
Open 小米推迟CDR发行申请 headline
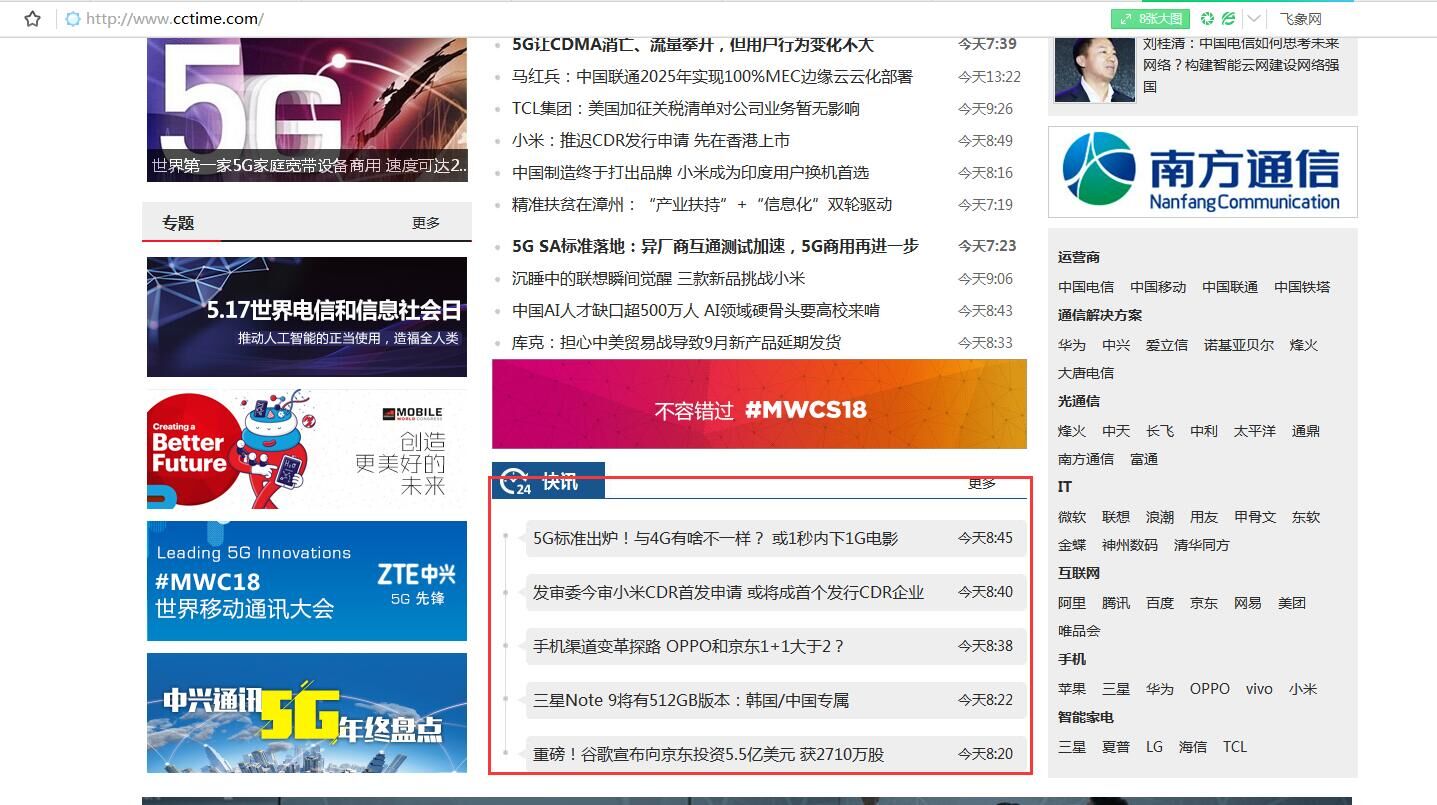651,140
